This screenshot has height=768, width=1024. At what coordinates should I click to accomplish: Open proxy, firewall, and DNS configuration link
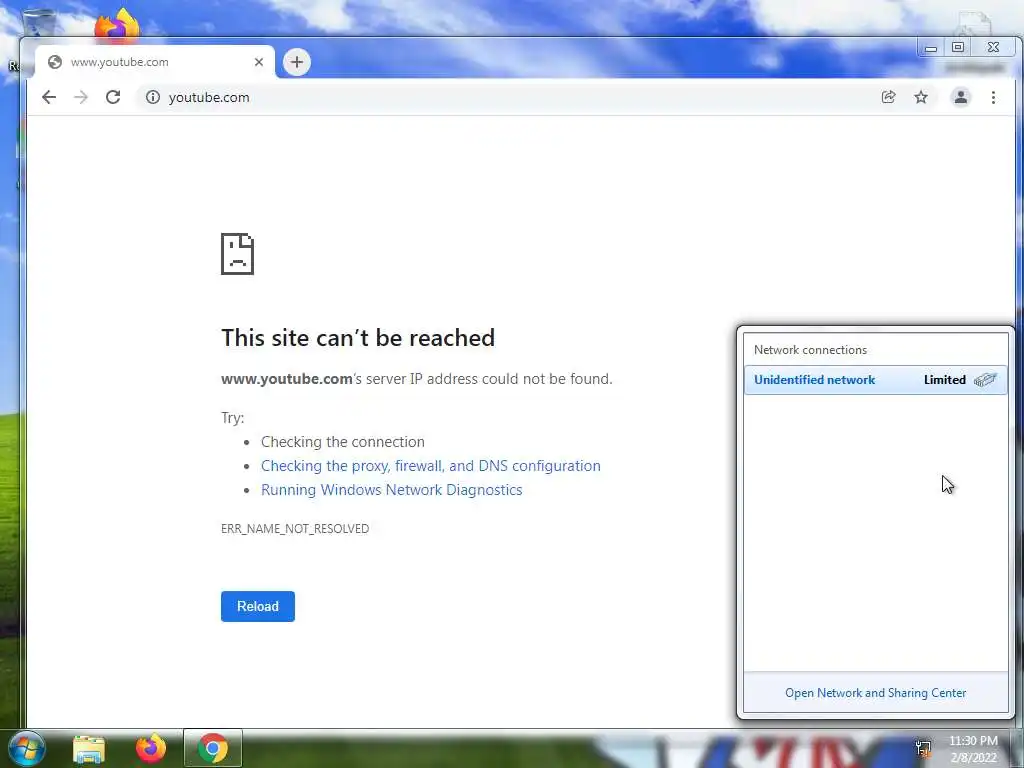point(430,466)
